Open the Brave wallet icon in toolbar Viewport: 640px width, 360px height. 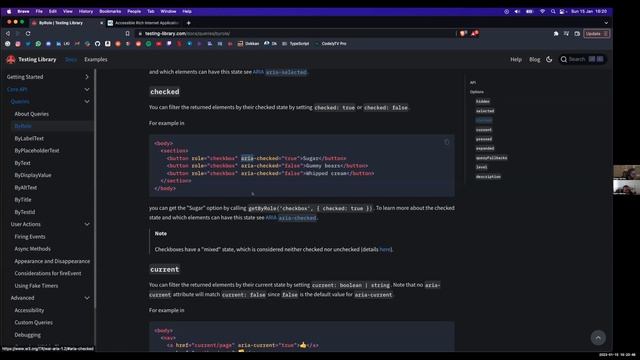(x=577, y=34)
